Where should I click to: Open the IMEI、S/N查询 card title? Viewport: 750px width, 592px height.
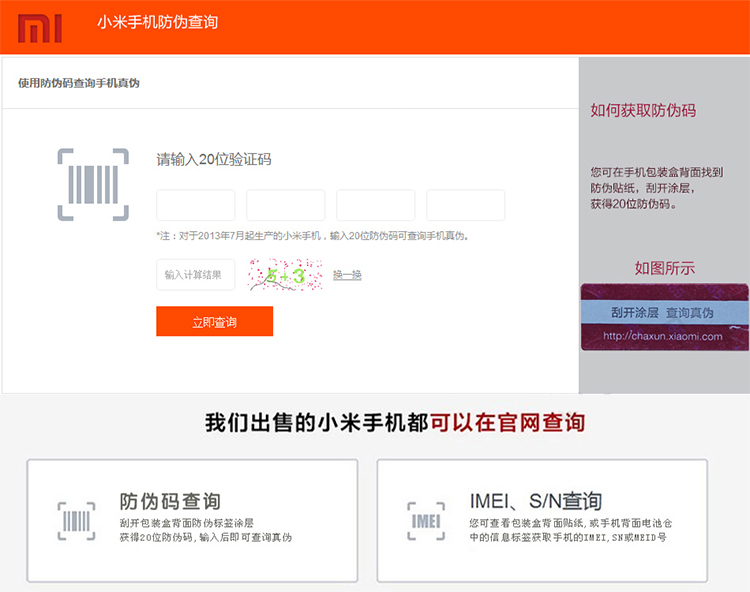coord(536,501)
